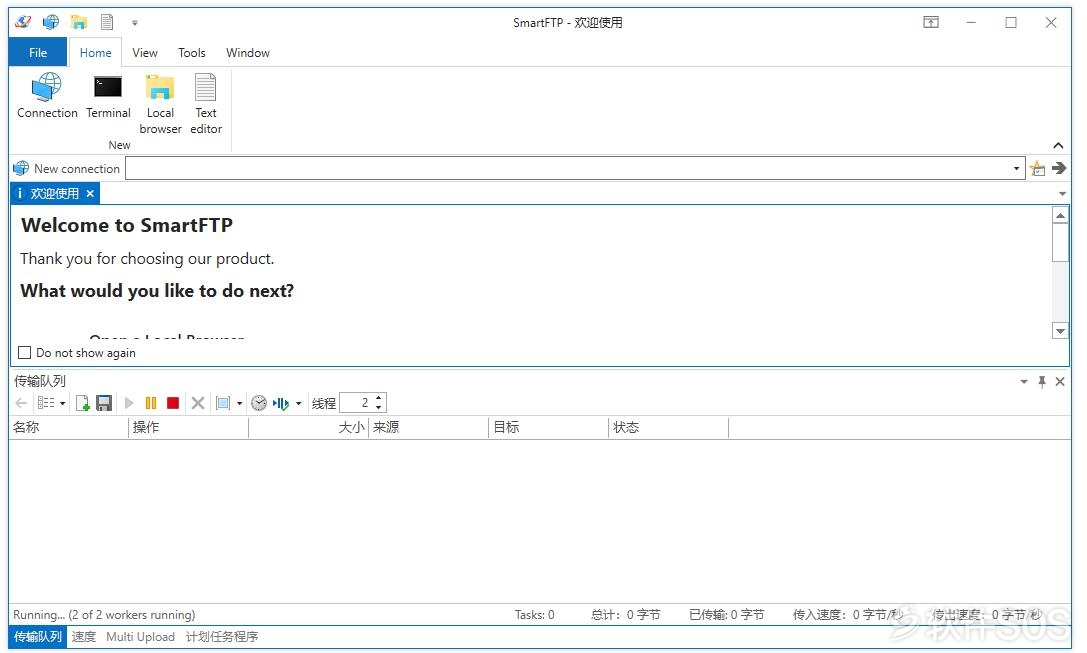Click welcome page scrollbar down arrow
Image resolution: width=1087 pixels, height=653 pixels.
[1060, 331]
